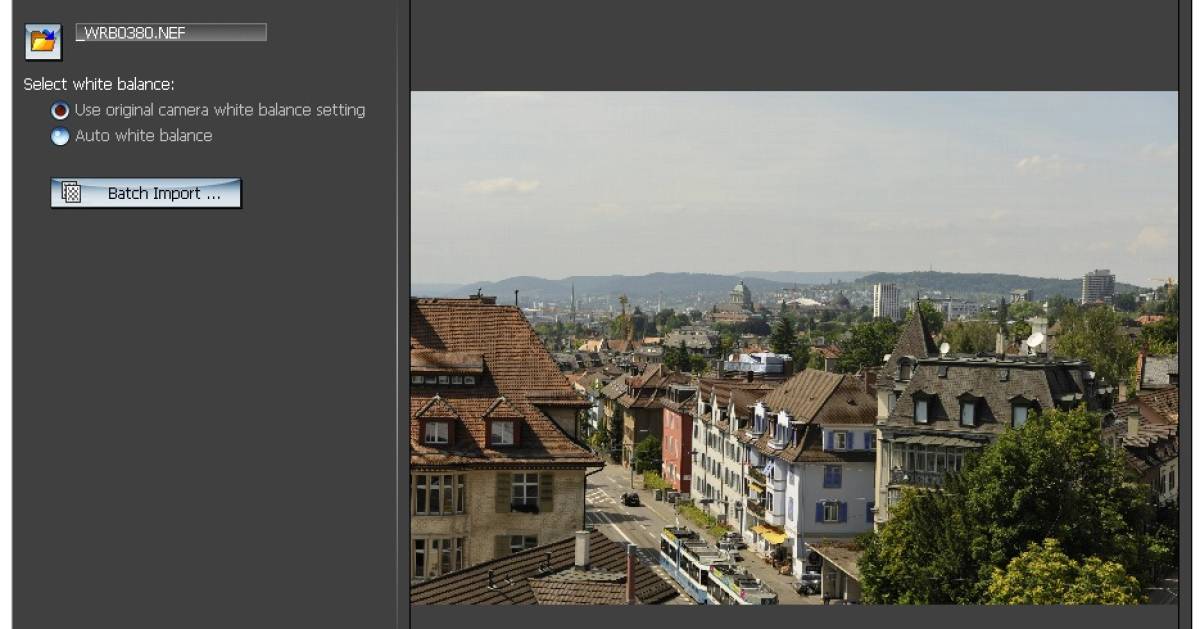The width and height of the screenshot is (1200, 629).
Task: Select Use original camera white balance radio button
Action: tap(60, 111)
